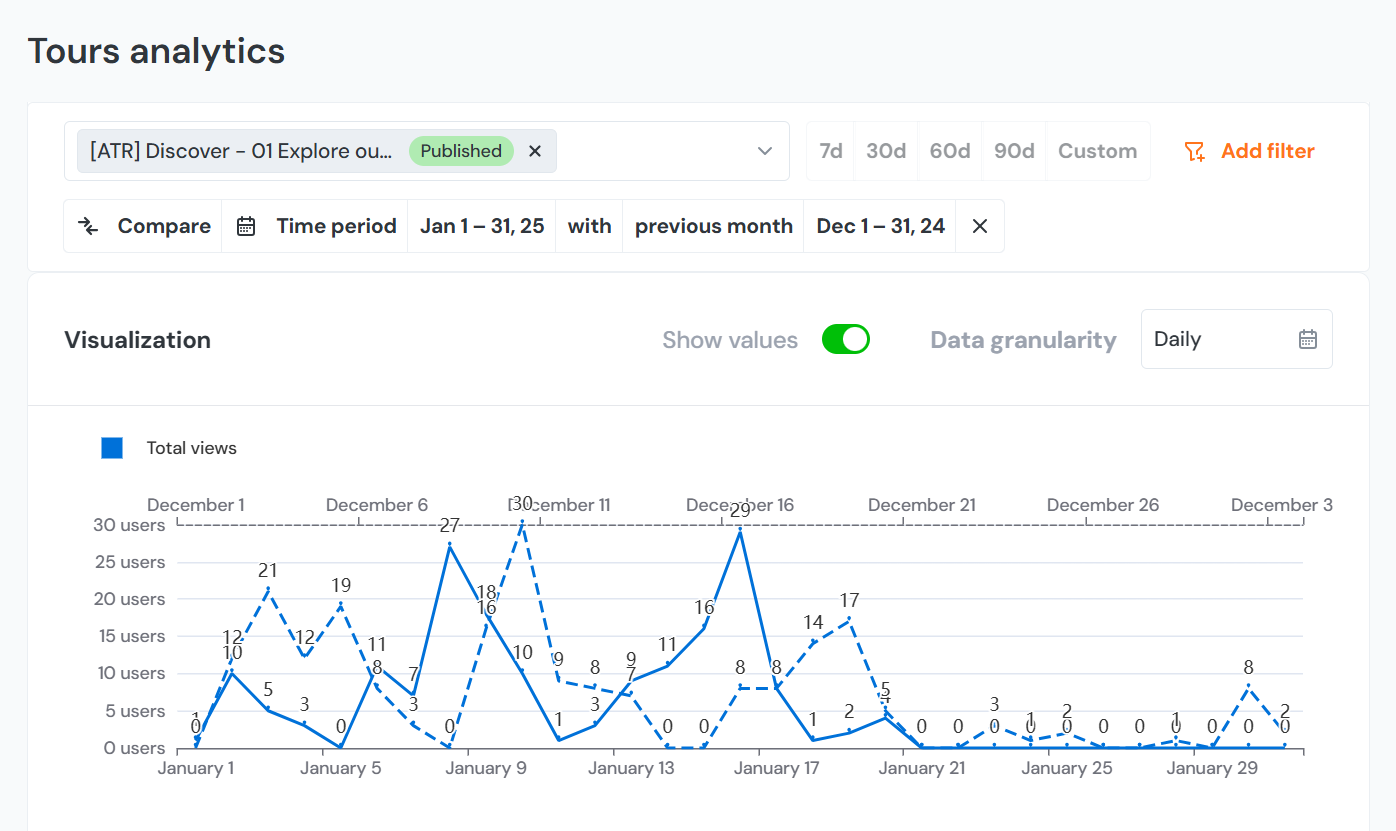Select the 7d time range

tap(830, 151)
